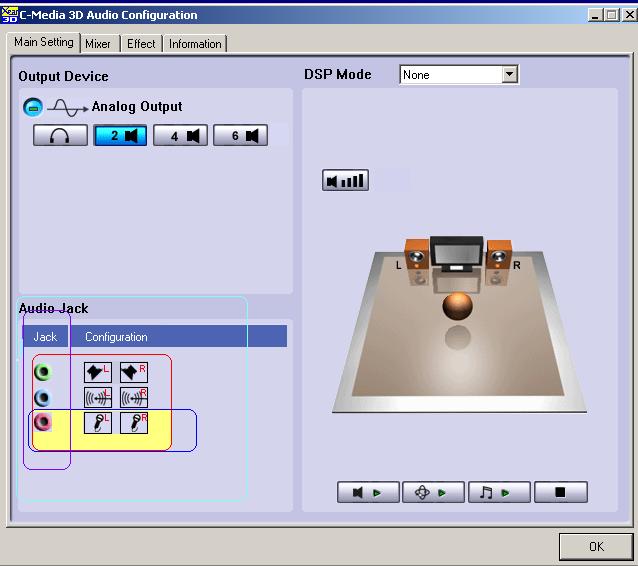638x566 pixels.
Task: Click the right microphone configuration icon
Action: point(134,423)
